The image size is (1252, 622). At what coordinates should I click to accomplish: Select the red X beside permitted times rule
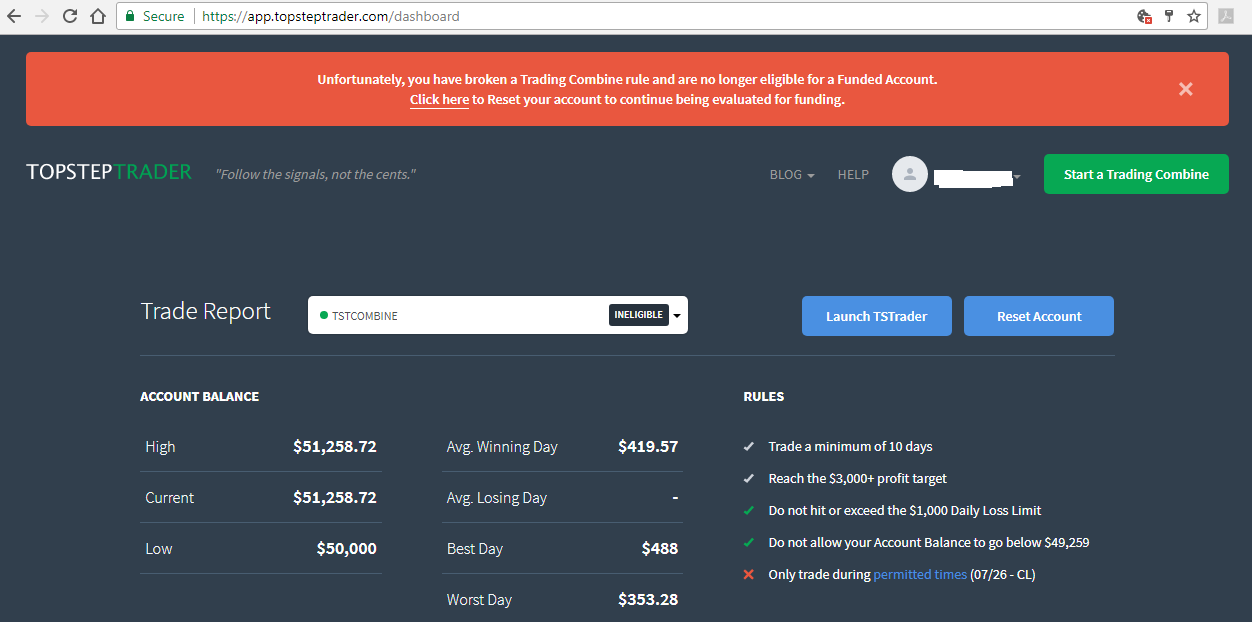coord(749,575)
